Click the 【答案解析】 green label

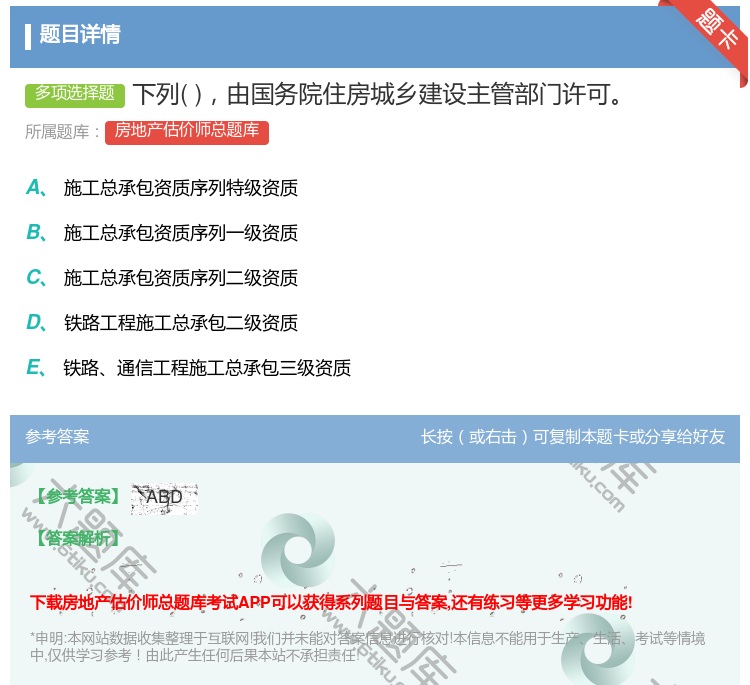78,538
